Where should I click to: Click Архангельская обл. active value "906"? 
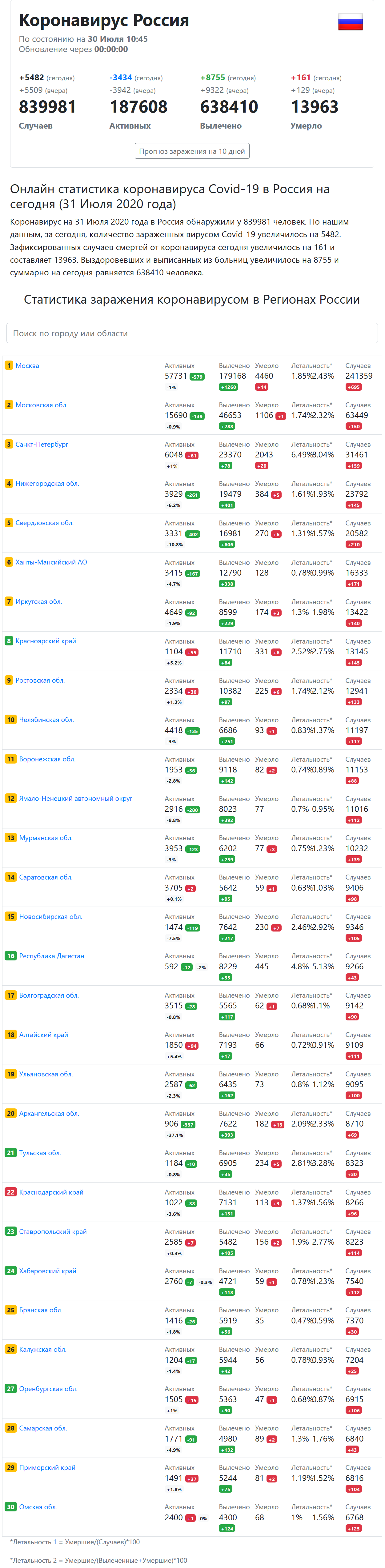[172, 1124]
